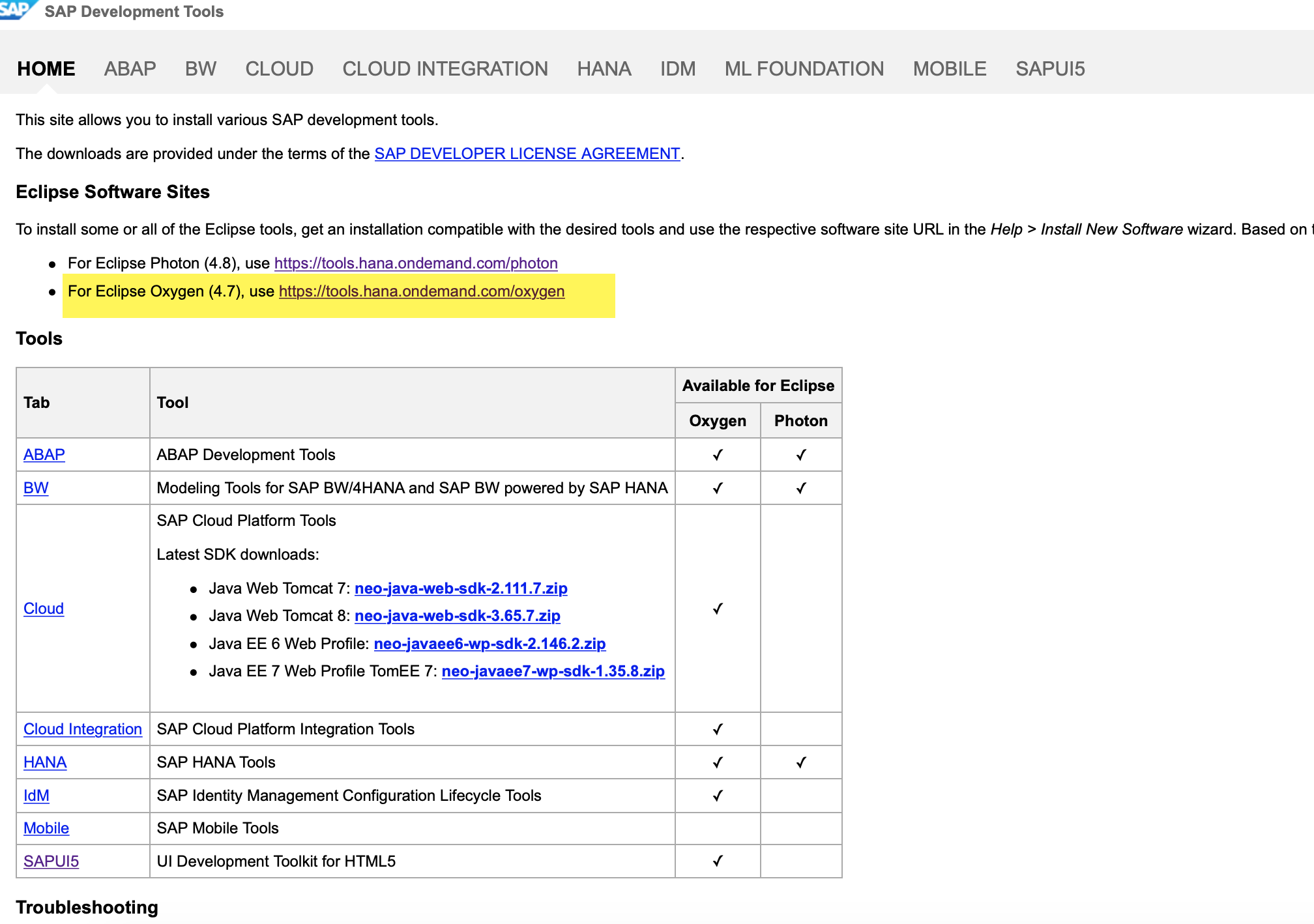Open the BW navigation tab
The height and width of the screenshot is (924, 1314).
coord(201,68)
